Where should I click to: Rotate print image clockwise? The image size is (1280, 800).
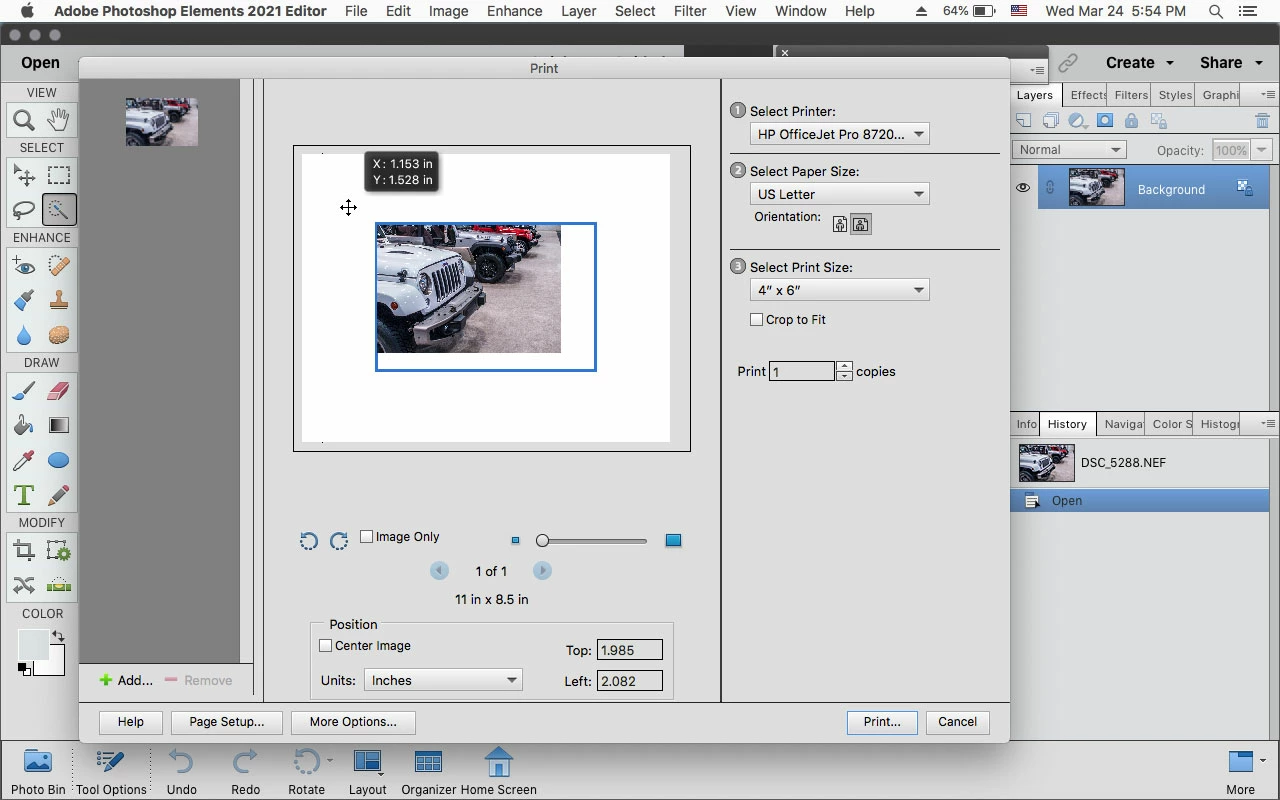tap(339, 541)
